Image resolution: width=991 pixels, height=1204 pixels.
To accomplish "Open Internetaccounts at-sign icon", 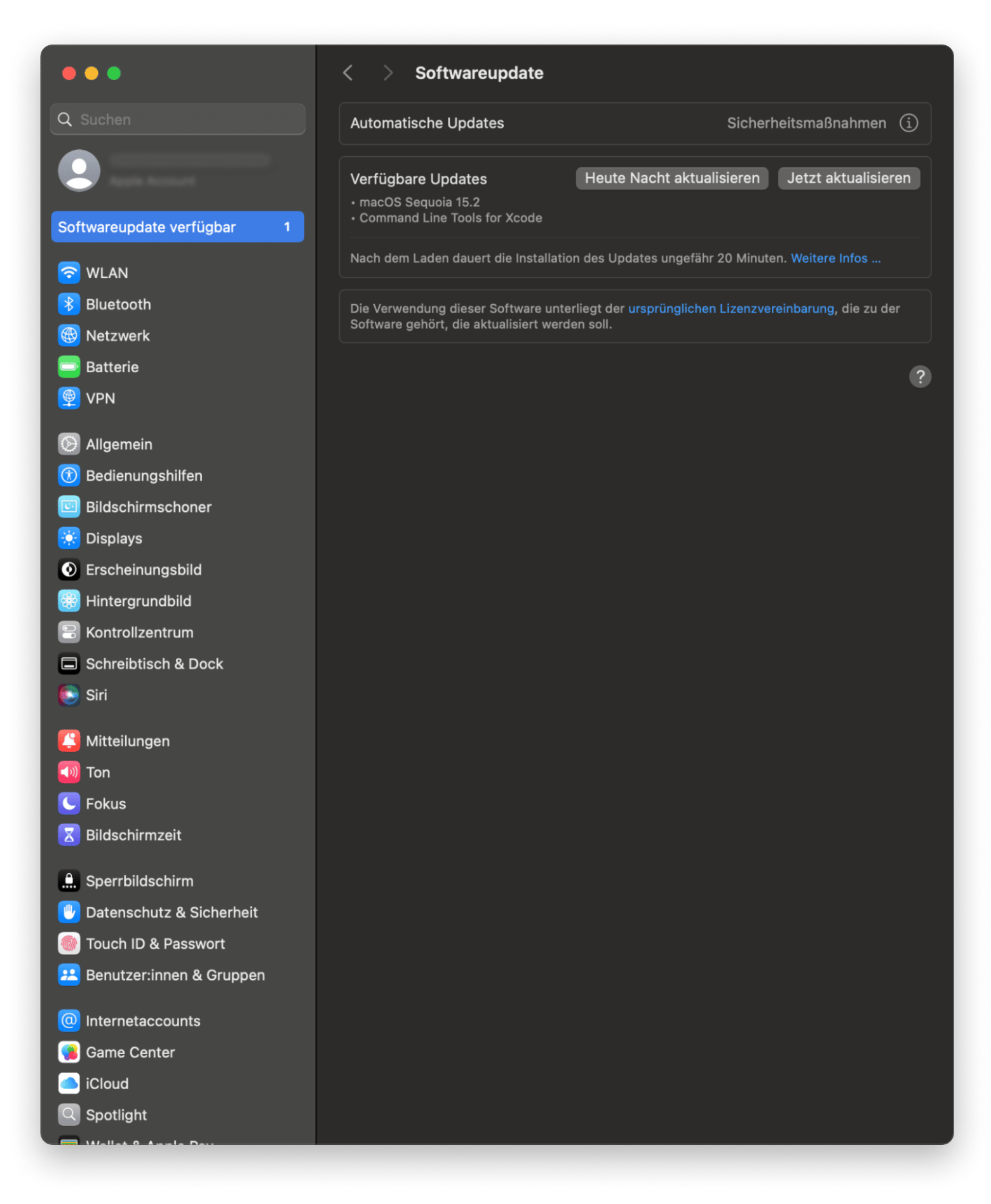I will (x=69, y=1019).
